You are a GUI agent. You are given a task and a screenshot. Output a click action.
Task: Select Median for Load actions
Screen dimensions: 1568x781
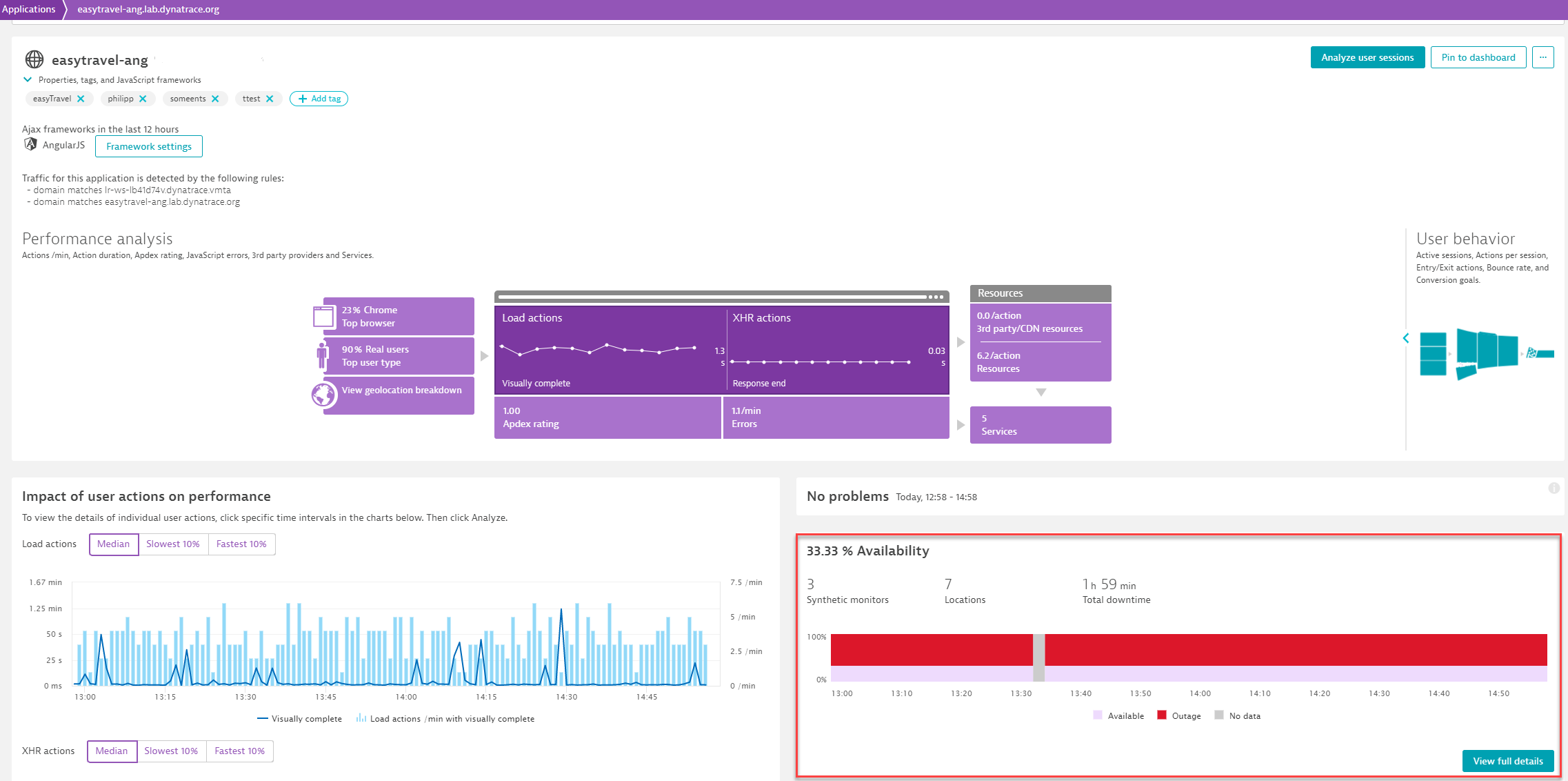click(114, 544)
